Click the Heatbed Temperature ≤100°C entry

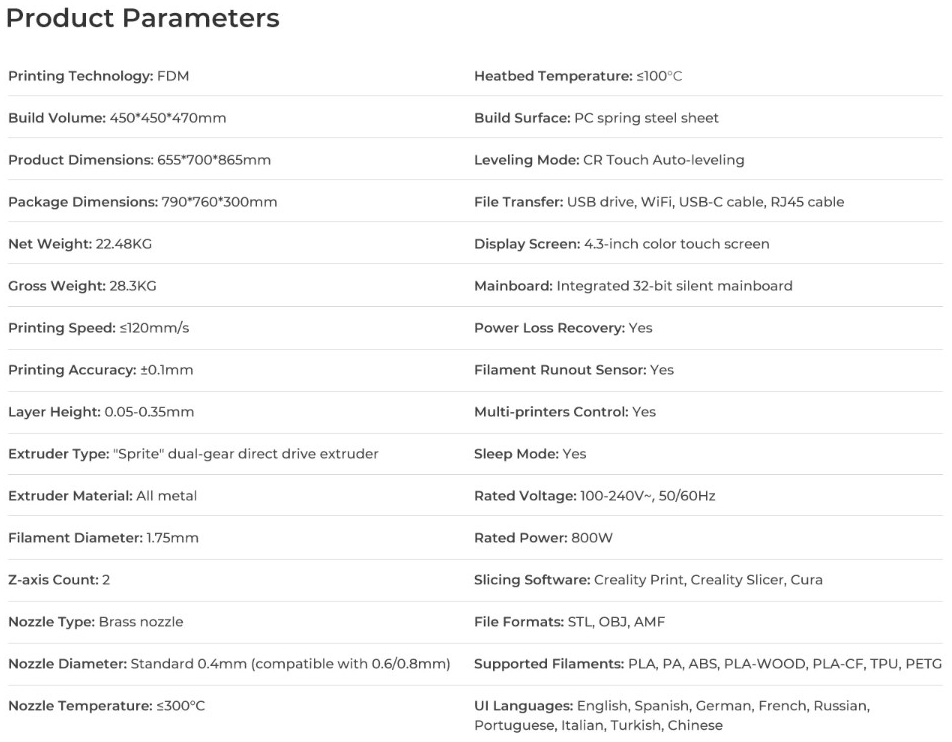click(578, 76)
